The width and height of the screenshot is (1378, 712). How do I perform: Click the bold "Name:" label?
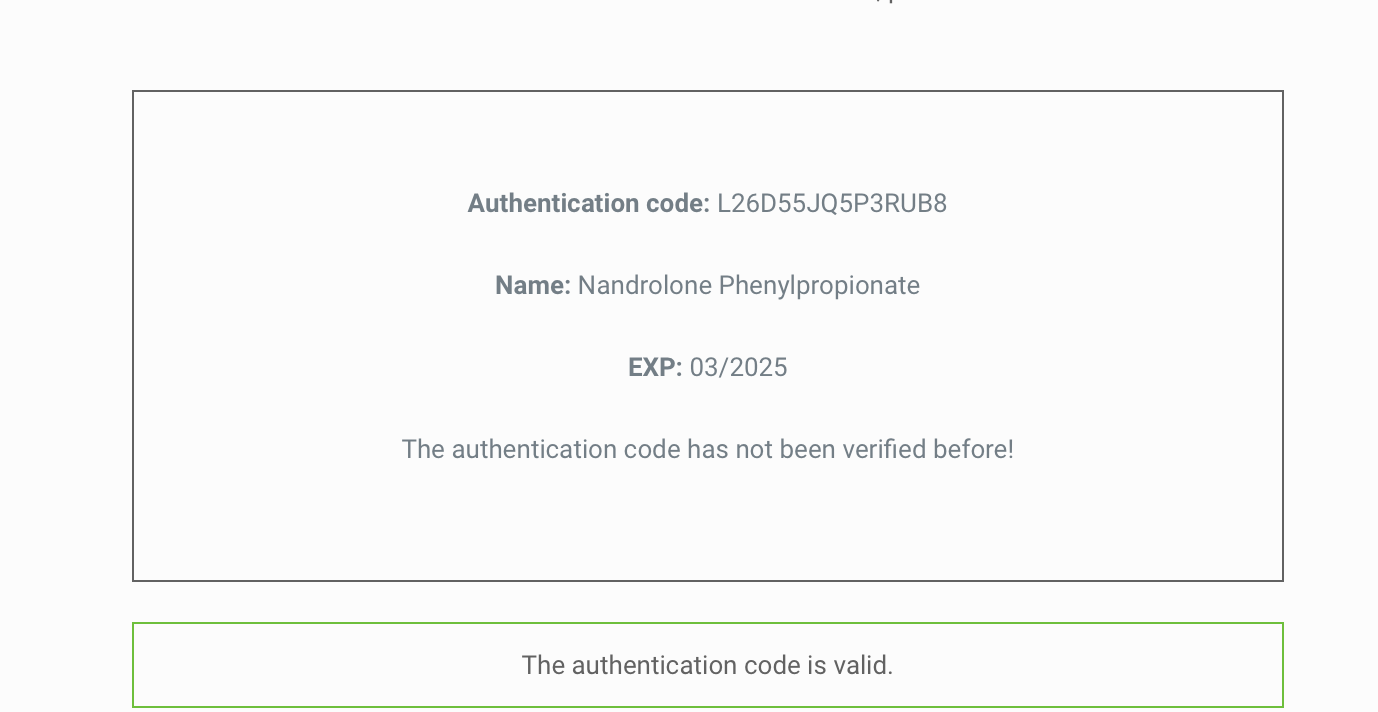click(533, 286)
